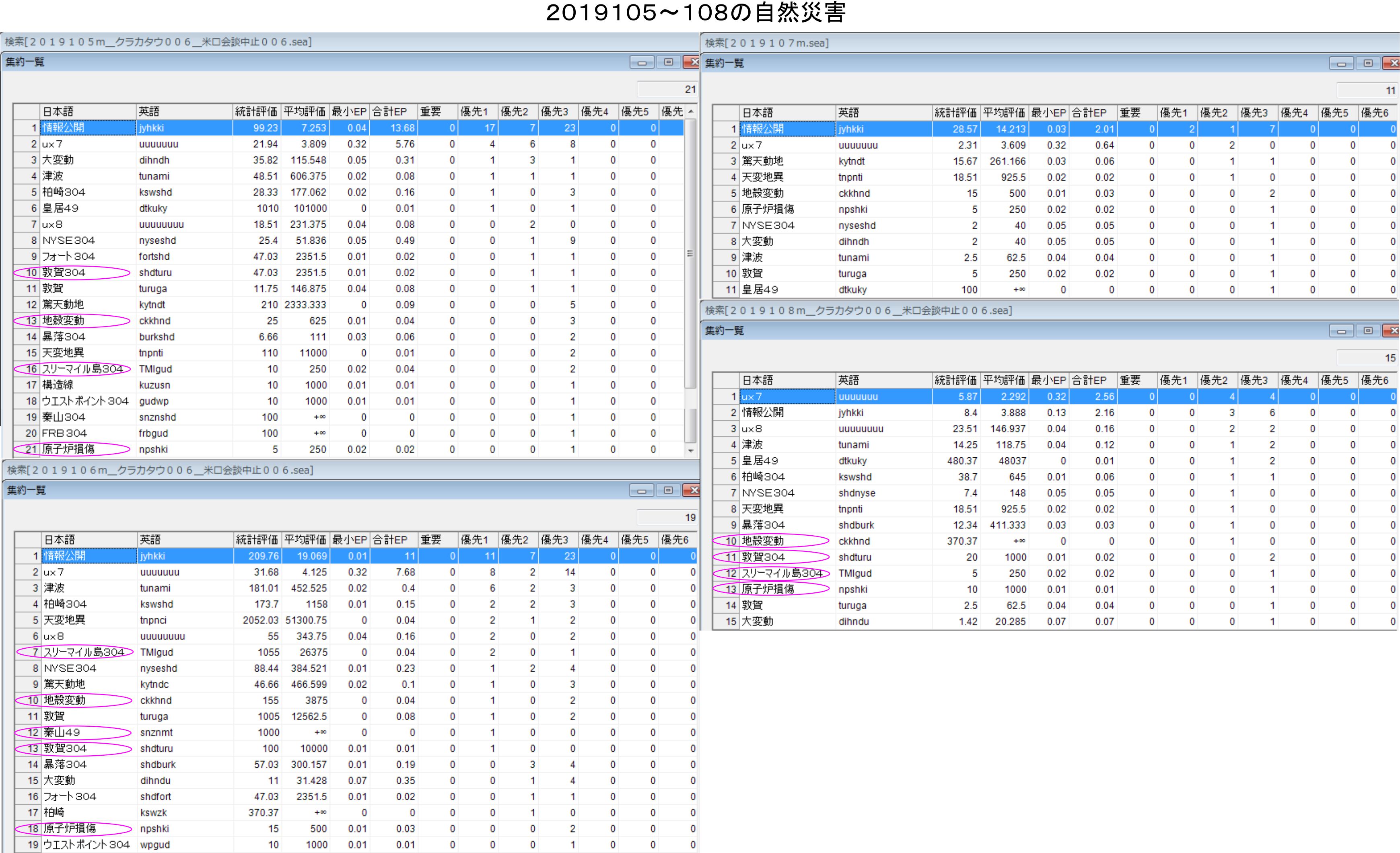Minimize the 2019106m 集約一覧 window
1400x853 pixels.
pyautogui.click(x=642, y=491)
